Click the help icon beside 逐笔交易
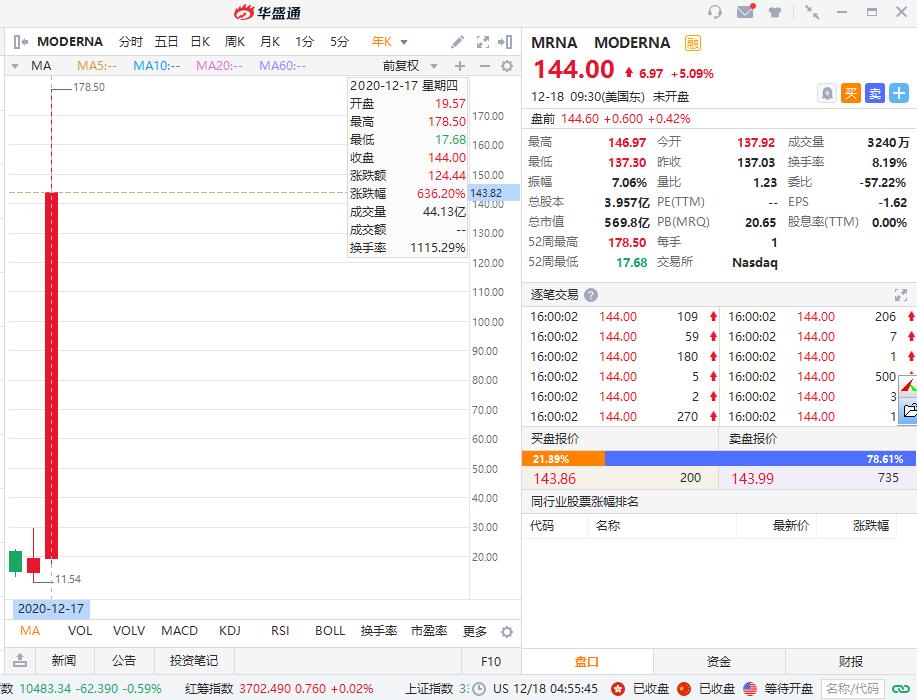Viewport: 917px width, 700px height. pos(589,295)
